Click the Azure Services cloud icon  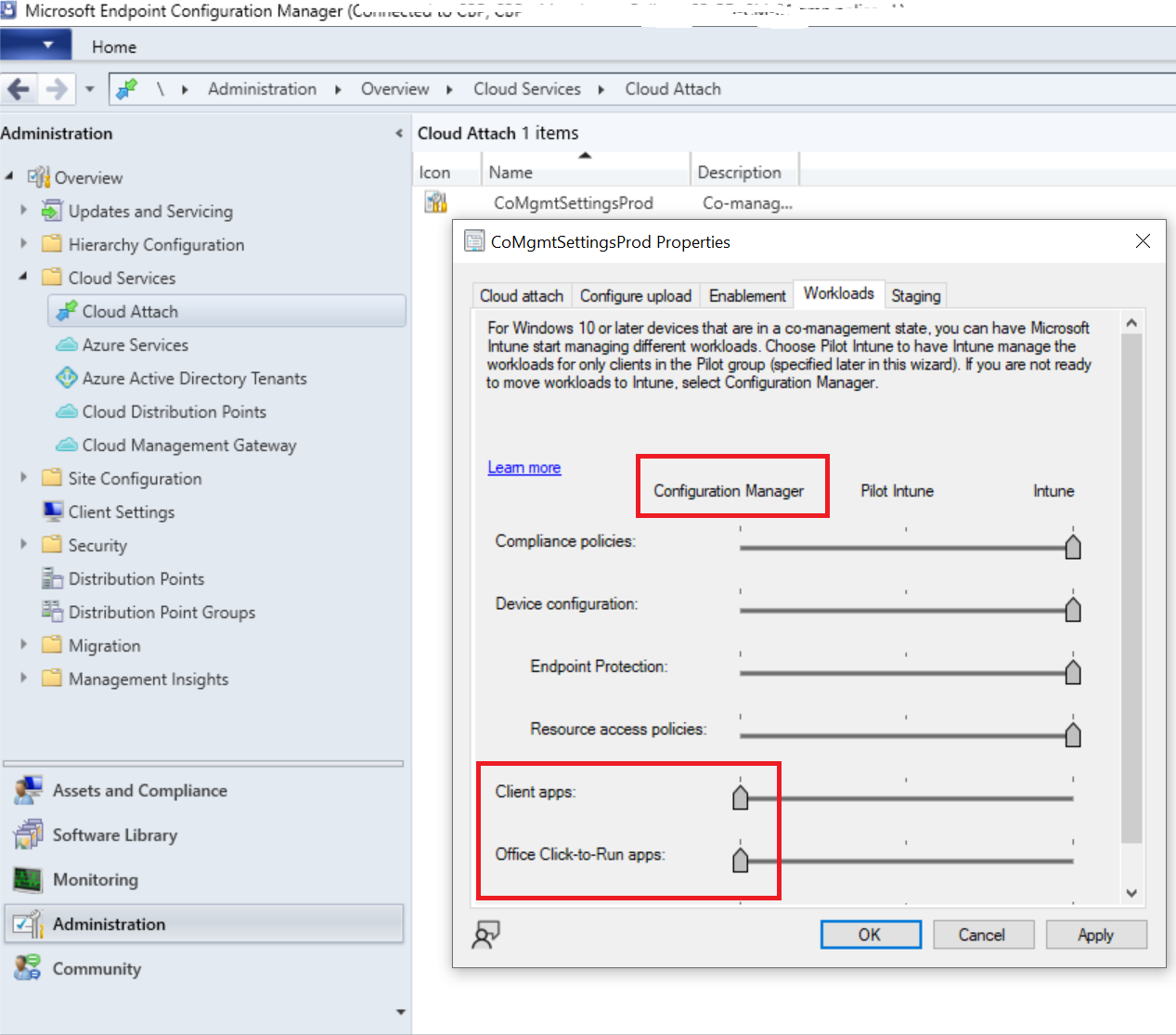[67, 344]
